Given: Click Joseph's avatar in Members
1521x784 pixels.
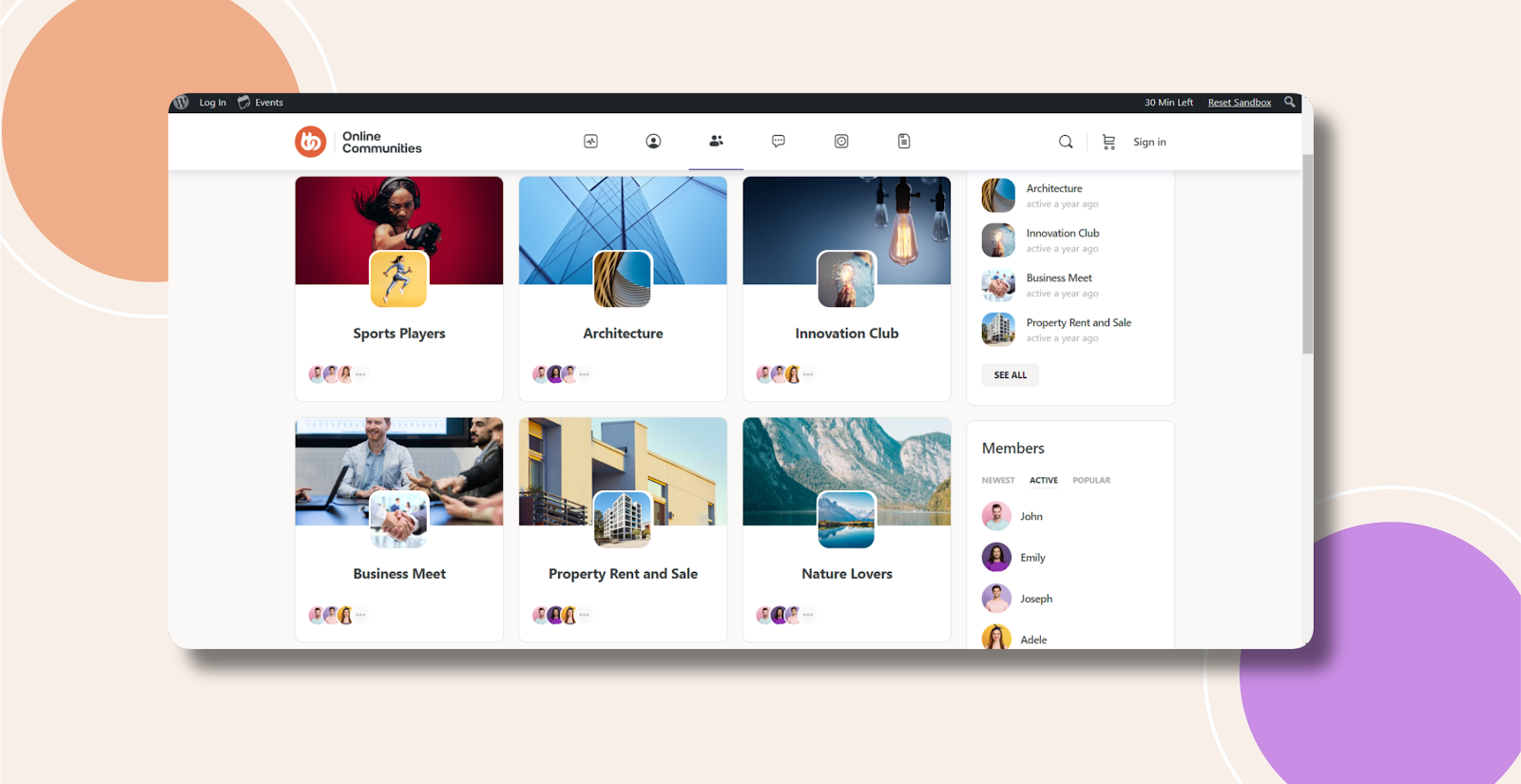Looking at the screenshot, I should (x=996, y=599).
